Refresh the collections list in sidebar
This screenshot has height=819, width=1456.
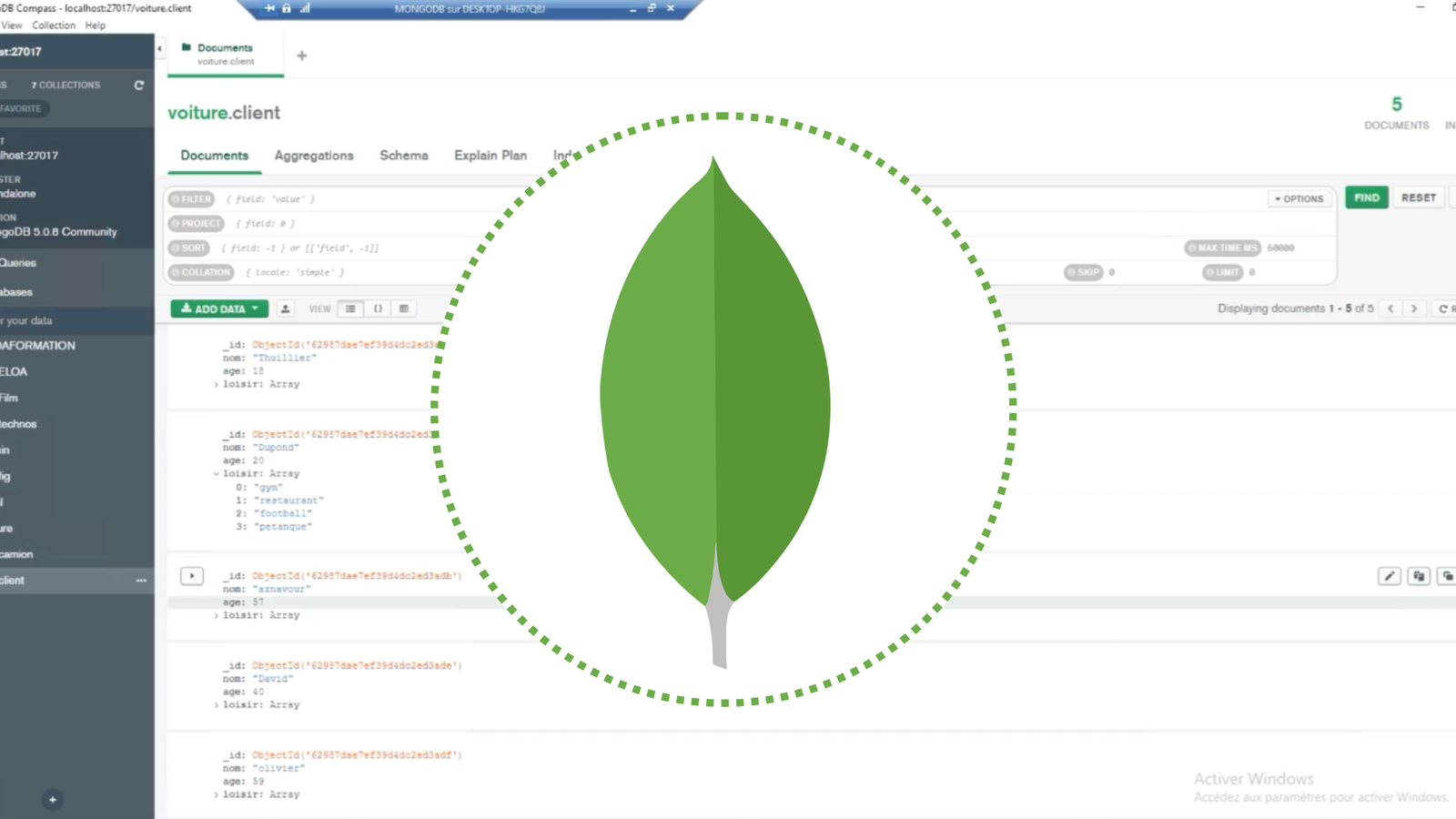pos(138,85)
